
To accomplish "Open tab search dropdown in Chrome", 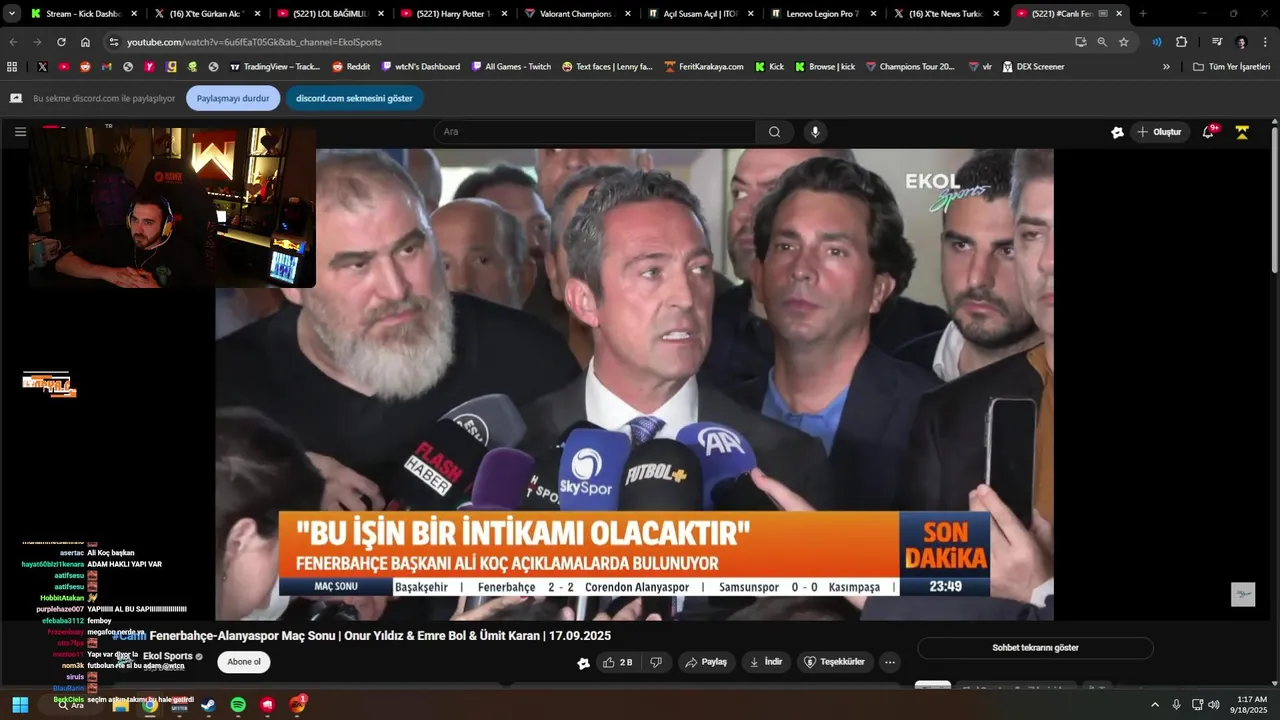I will pos(12,14).
